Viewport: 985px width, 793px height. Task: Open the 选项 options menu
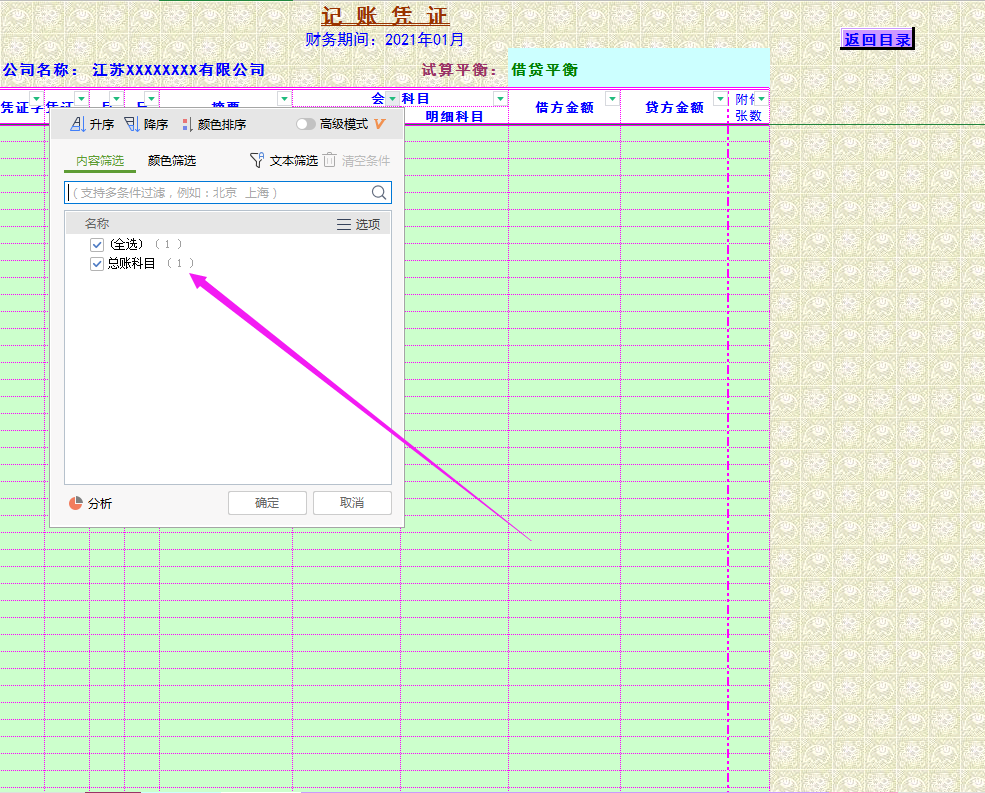click(359, 224)
